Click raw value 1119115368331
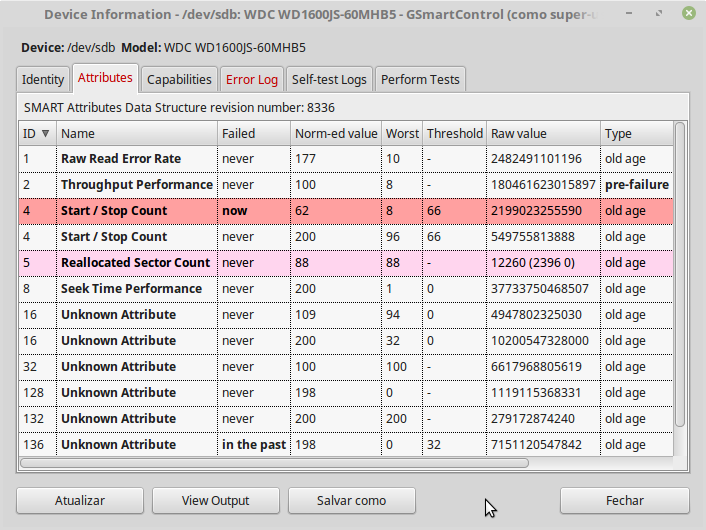Screen dimensions: 706x530 [536, 393]
